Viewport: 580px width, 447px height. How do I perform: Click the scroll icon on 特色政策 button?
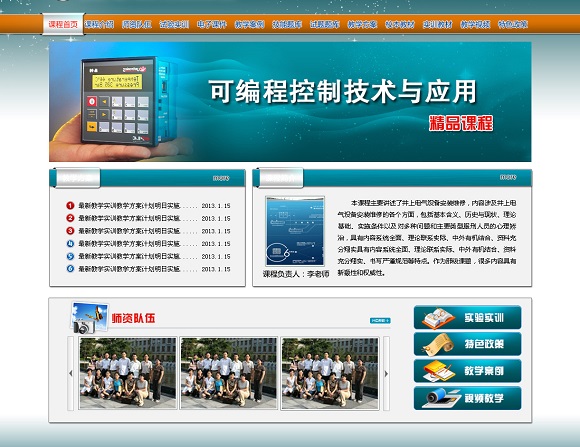point(439,344)
